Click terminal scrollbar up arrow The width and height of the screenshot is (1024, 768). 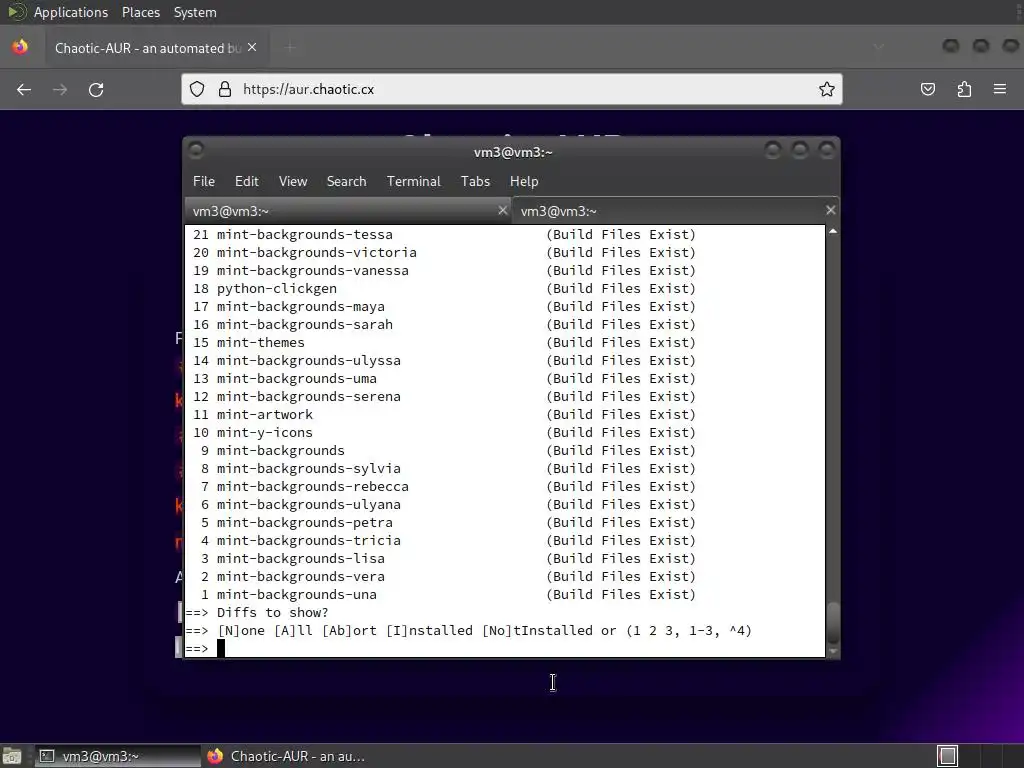pos(833,231)
